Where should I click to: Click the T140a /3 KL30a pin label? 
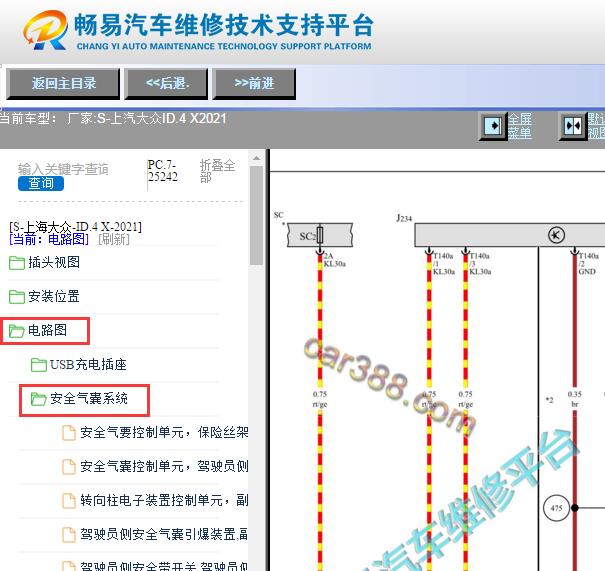[x=480, y=264]
